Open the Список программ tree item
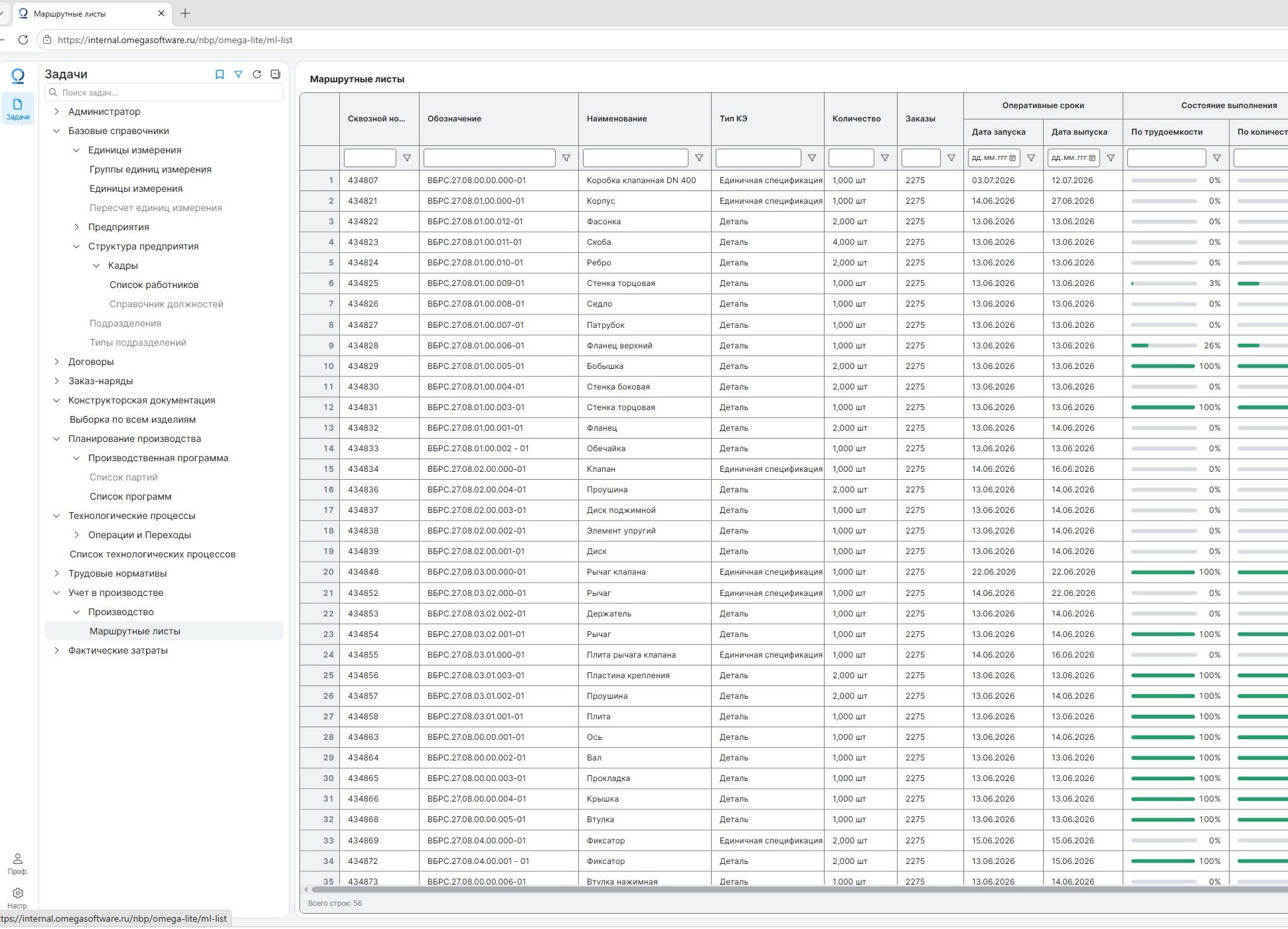The width and height of the screenshot is (1288, 929). [x=130, y=496]
